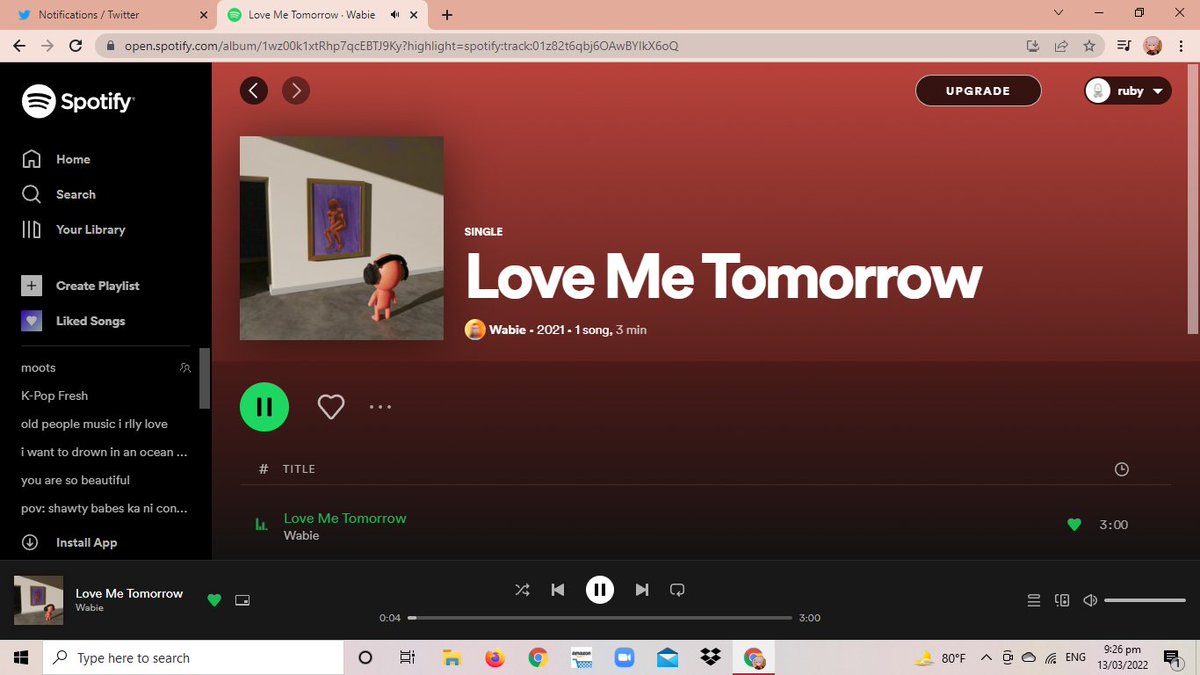The height and width of the screenshot is (675, 1200).
Task: Open Liked Songs heart tile
Action: [32, 321]
